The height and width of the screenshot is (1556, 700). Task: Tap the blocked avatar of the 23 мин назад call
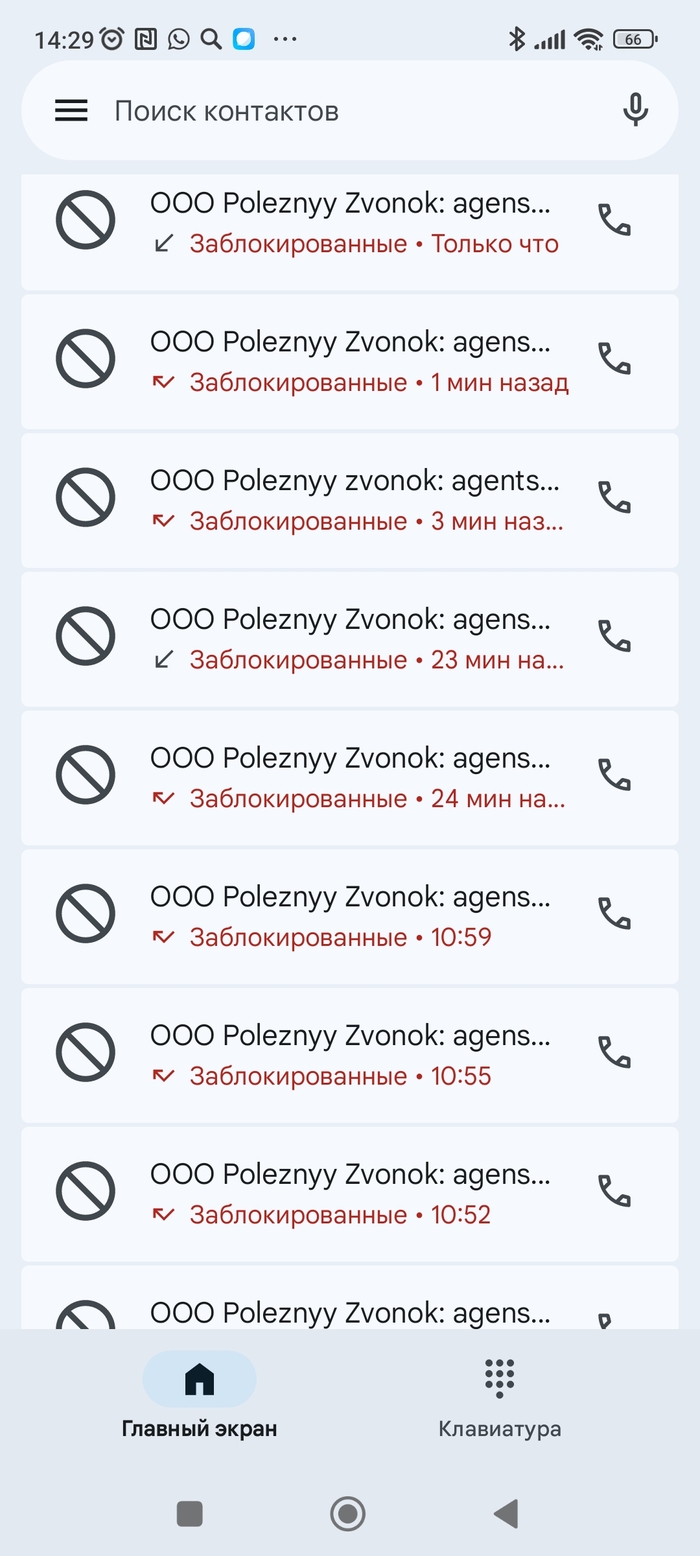[x=85, y=636]
